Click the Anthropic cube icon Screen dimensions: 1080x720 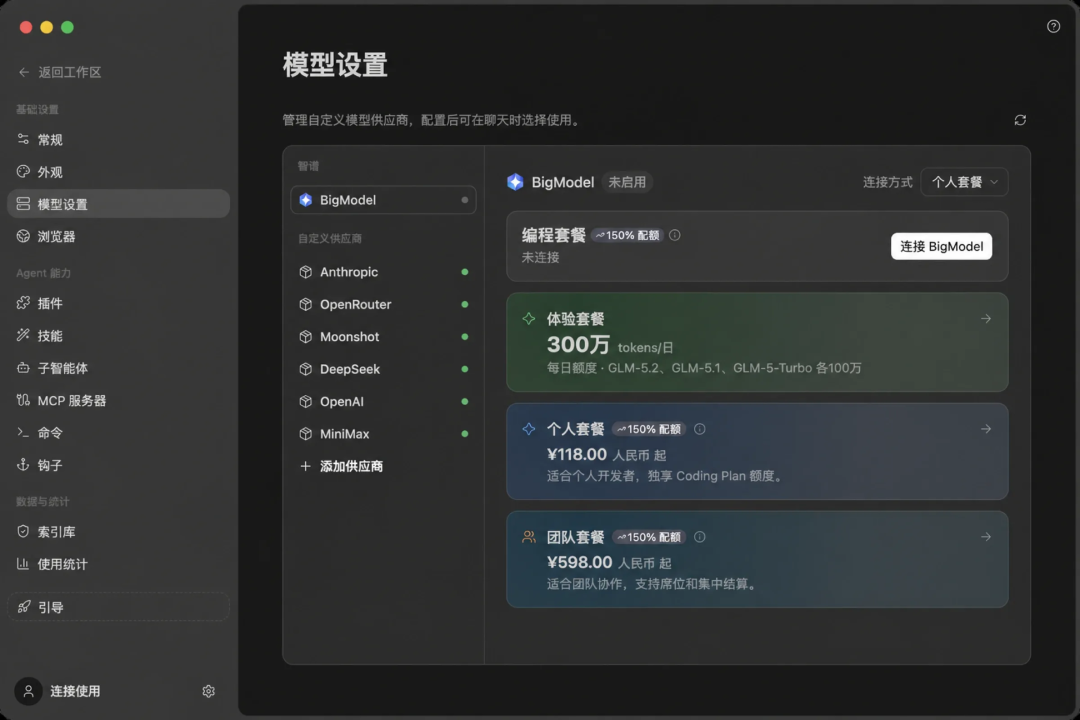pyautogui.click(x=306, y=272)
